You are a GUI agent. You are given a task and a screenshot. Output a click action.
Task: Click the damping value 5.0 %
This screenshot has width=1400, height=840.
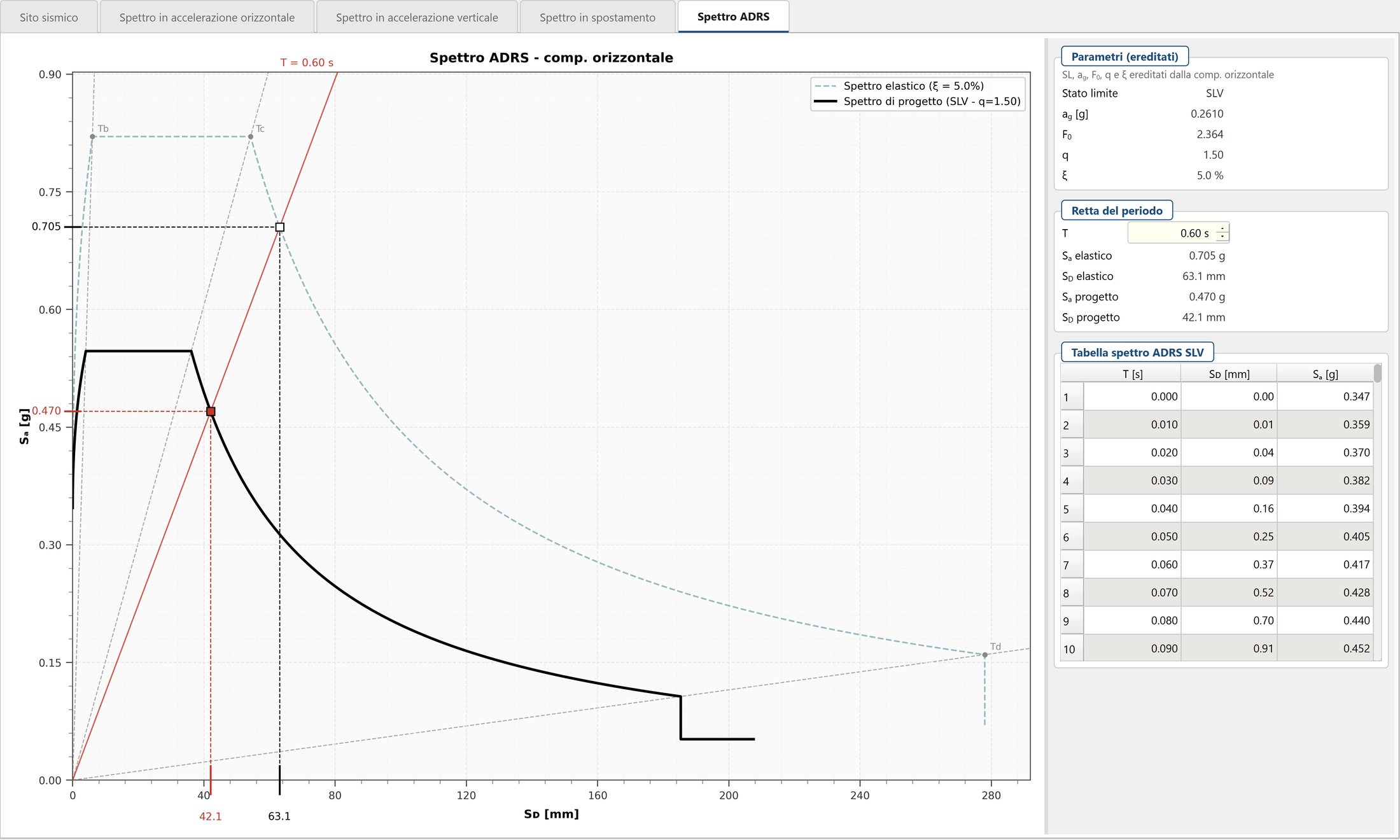(1210, 175)
